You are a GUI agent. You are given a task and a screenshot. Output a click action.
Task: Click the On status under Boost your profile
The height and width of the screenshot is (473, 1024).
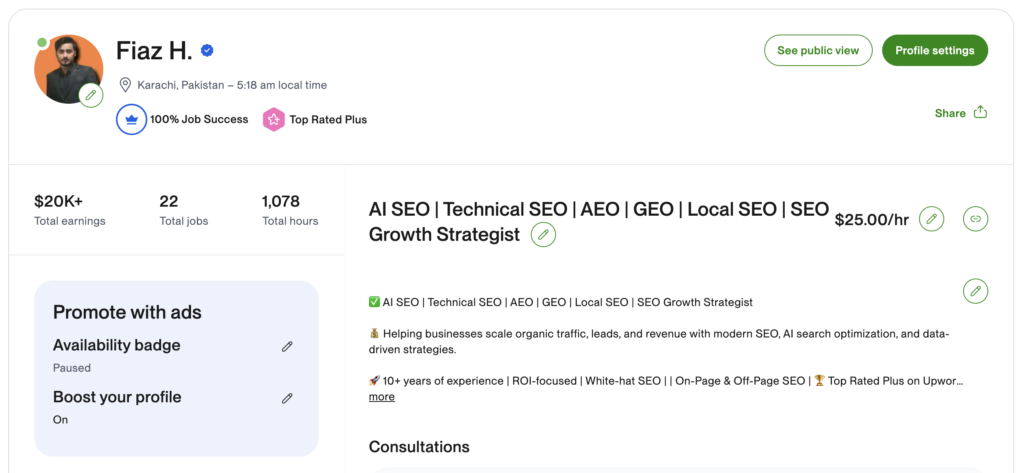[60, 419]
